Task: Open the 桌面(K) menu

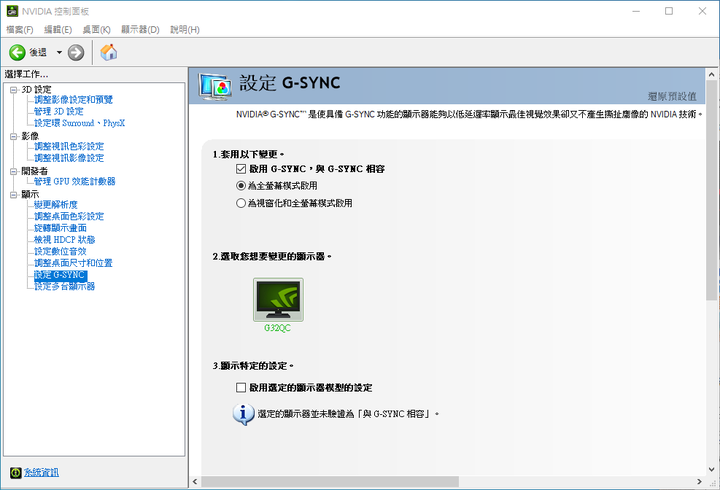Action: pyautogui.click(x=96, y=29)
